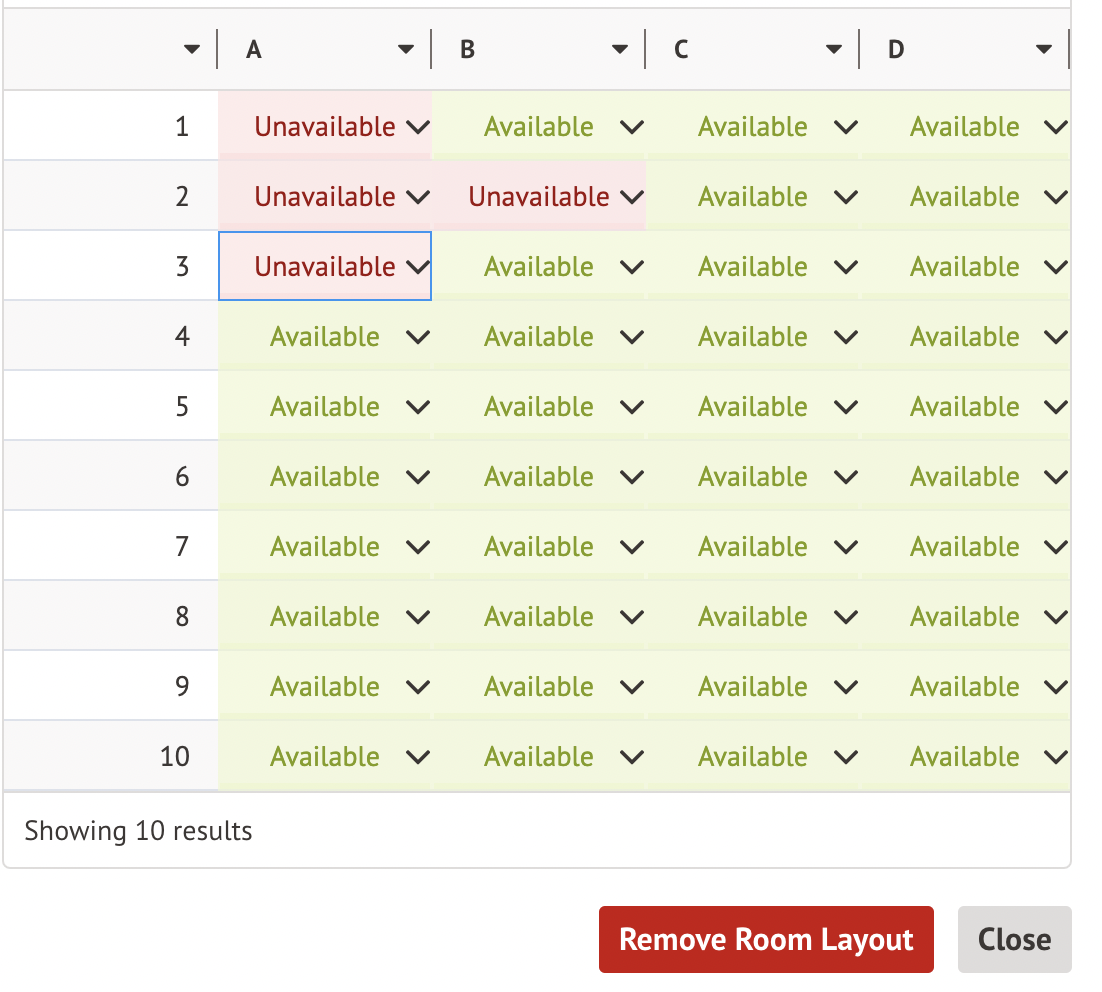Expand chevron for seat A10 Available
The image size is (1102, 992).
[x=418, y=757]
